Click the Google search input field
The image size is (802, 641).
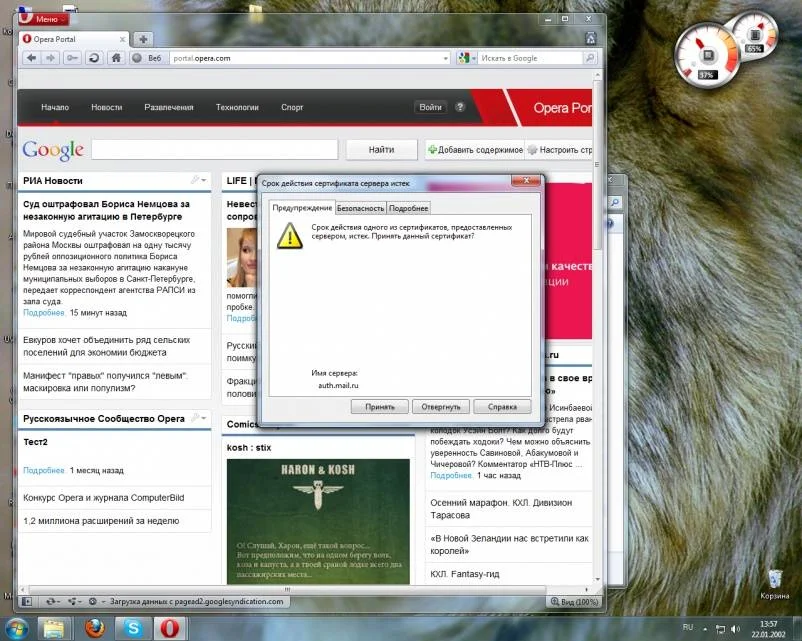215,150
